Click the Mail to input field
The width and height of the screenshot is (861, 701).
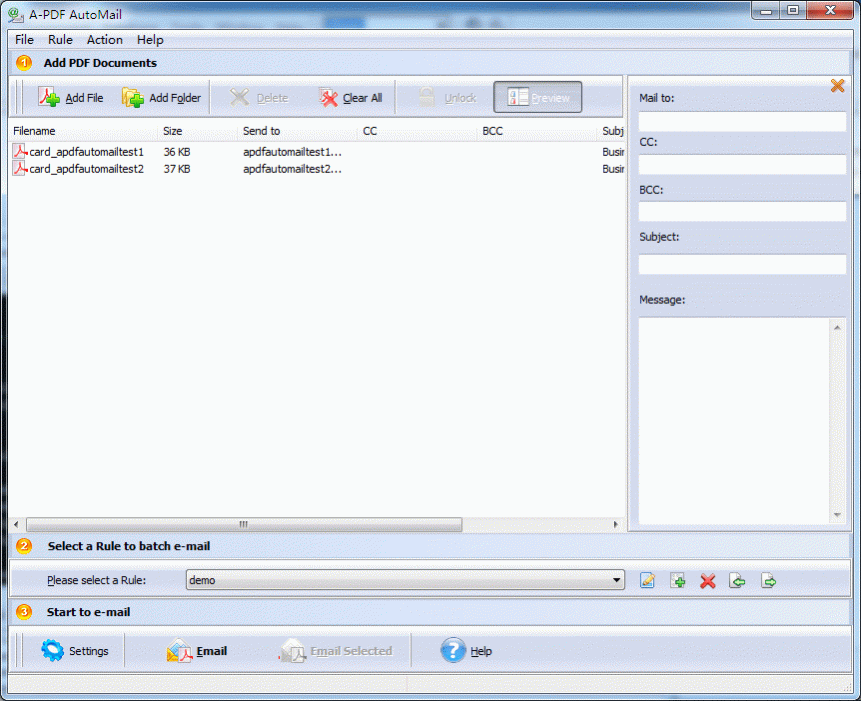pyautogui.click(x=742, y=121)
